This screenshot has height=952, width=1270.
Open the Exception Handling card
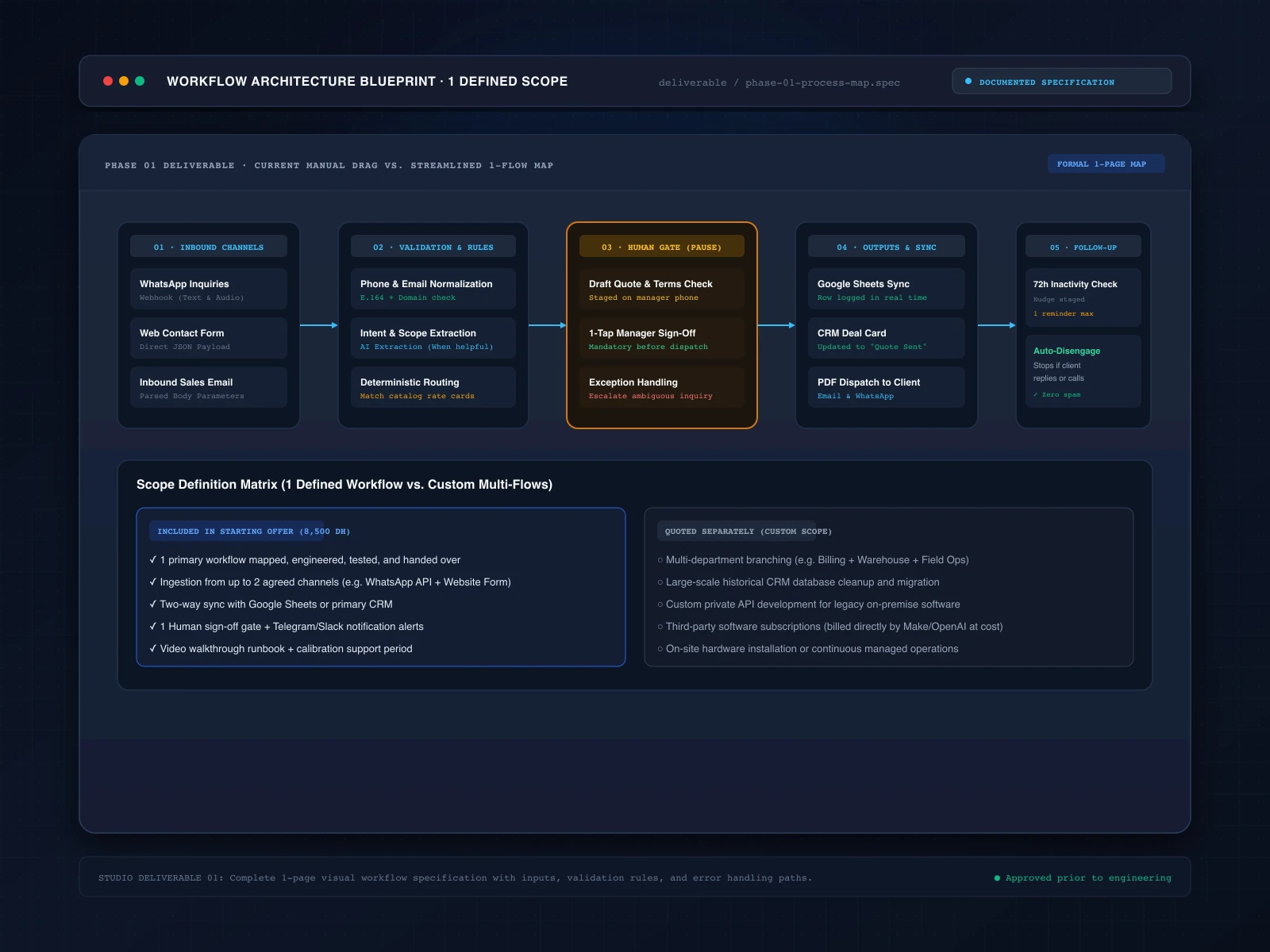(662, 387)
